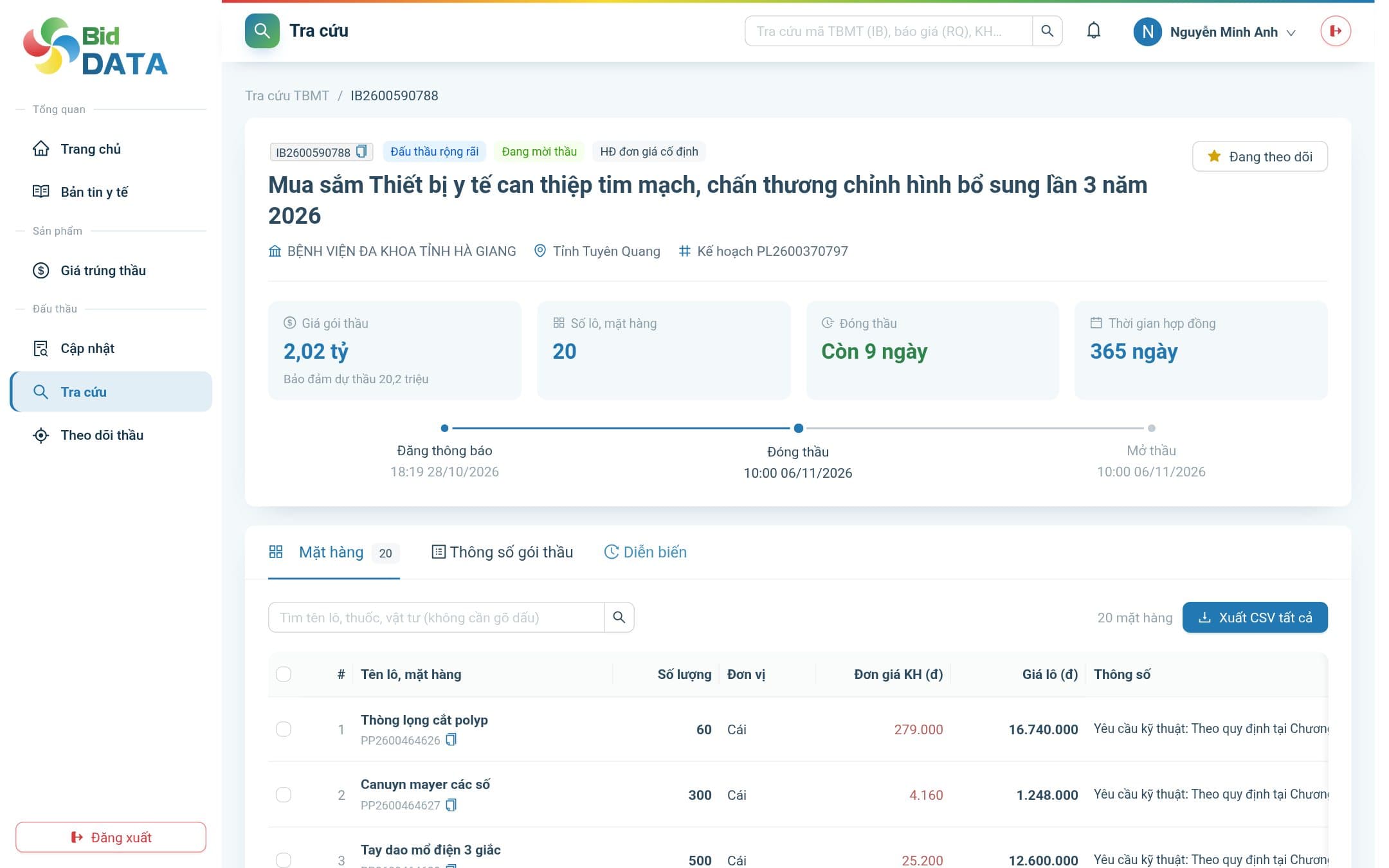Click hospital name BỆNH VIỆN ĐA KHOA TỈNH HÀ GIANG
1389x868 pixels.
point(401,251)
